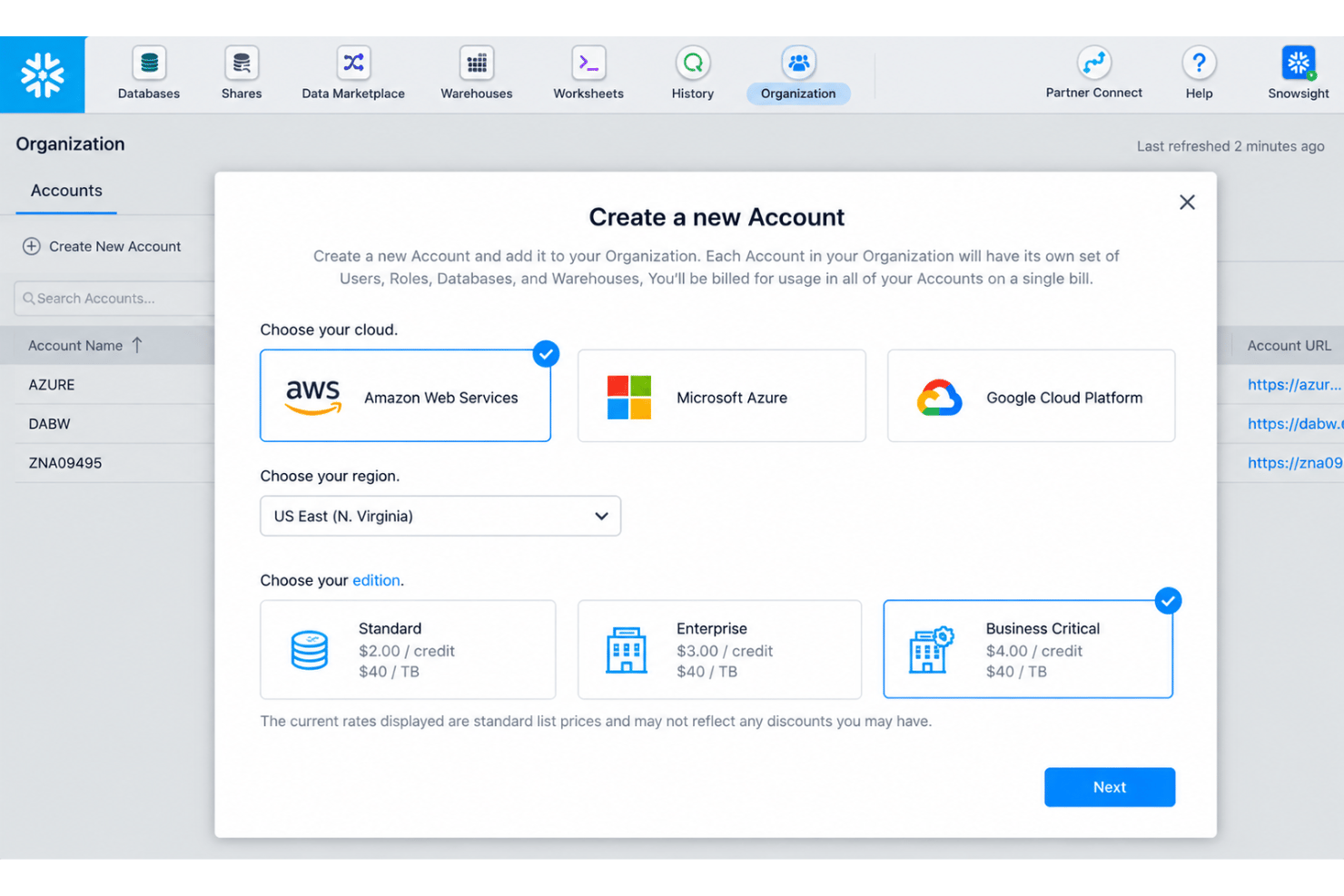Screen dimensions: 1344x896
Task: Select the Organization nav item
Action: pyautogui.click(x=798, y=74)
